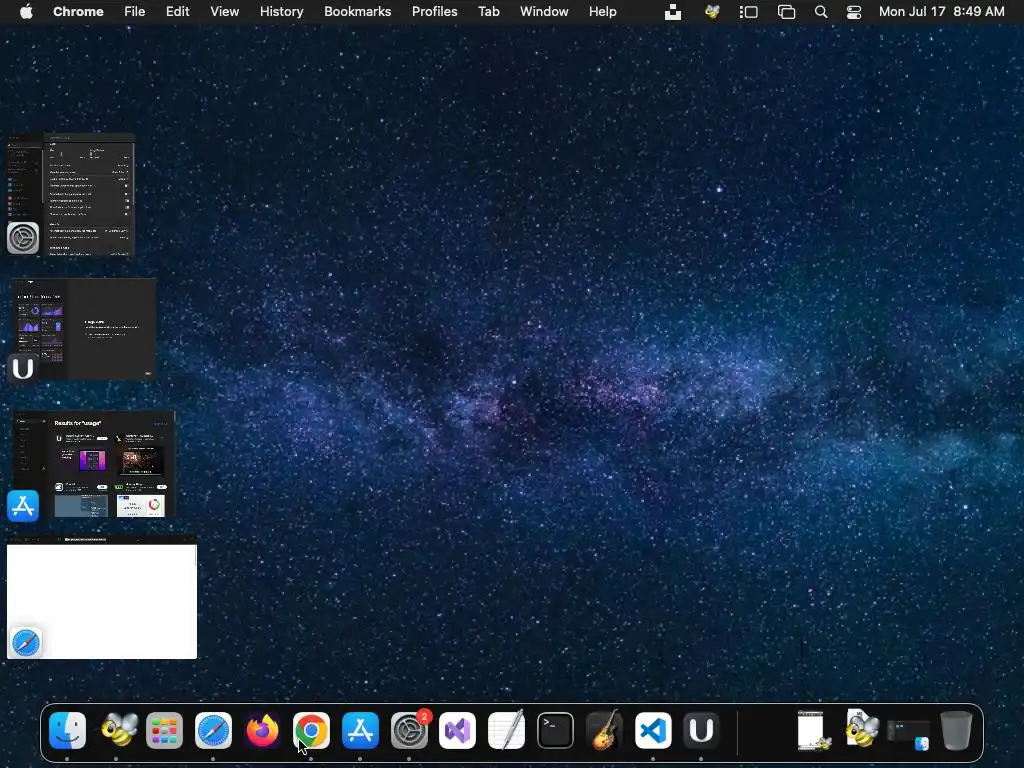Open Control Center from menu bar
1024x768 pixels.
[x=854, y=12]
